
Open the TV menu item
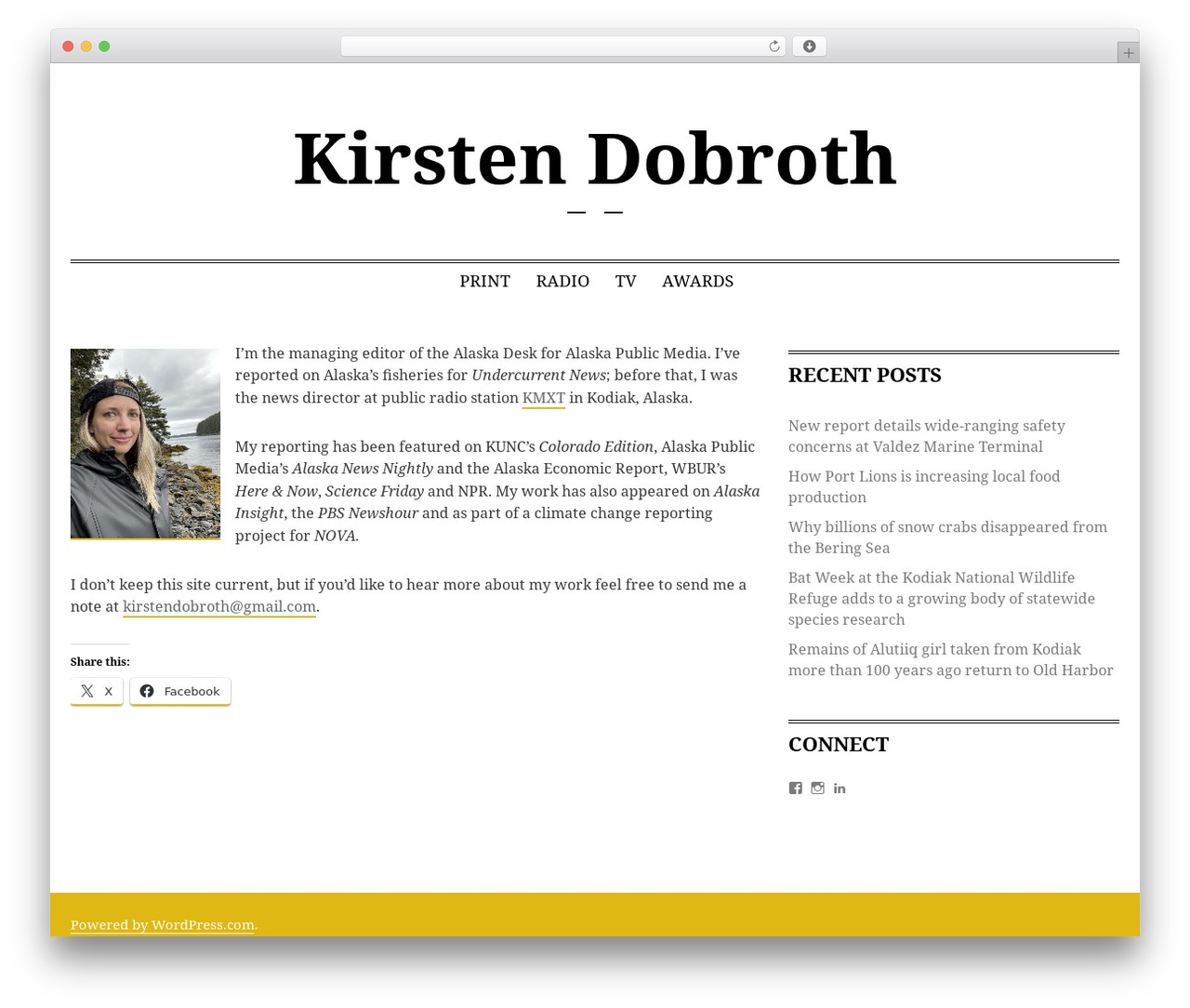(x=626, y=281)
